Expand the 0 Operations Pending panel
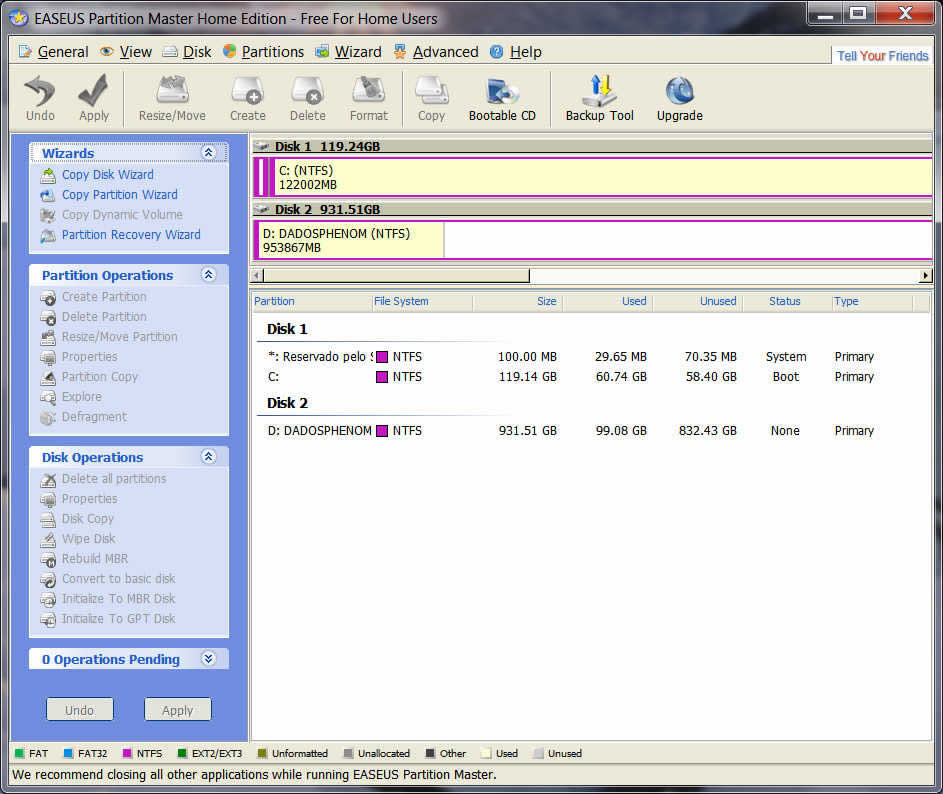Viewport: 943px width, 794px height. (x=209, y=659)
